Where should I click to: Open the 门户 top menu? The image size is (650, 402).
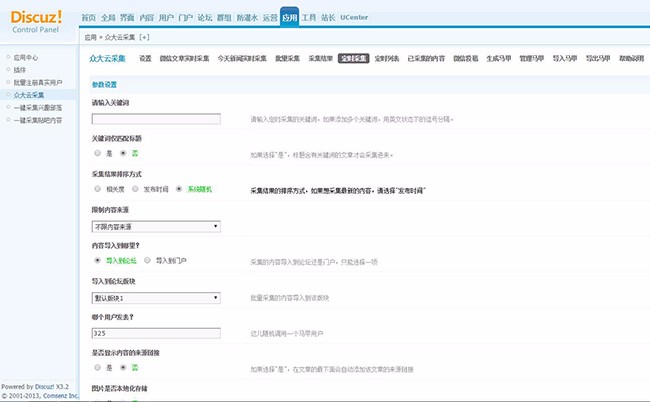pos(186,17)
